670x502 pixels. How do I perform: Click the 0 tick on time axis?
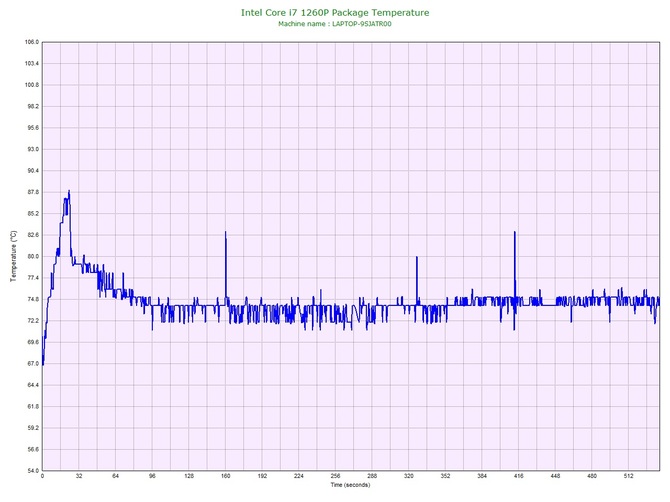[42, 476]
